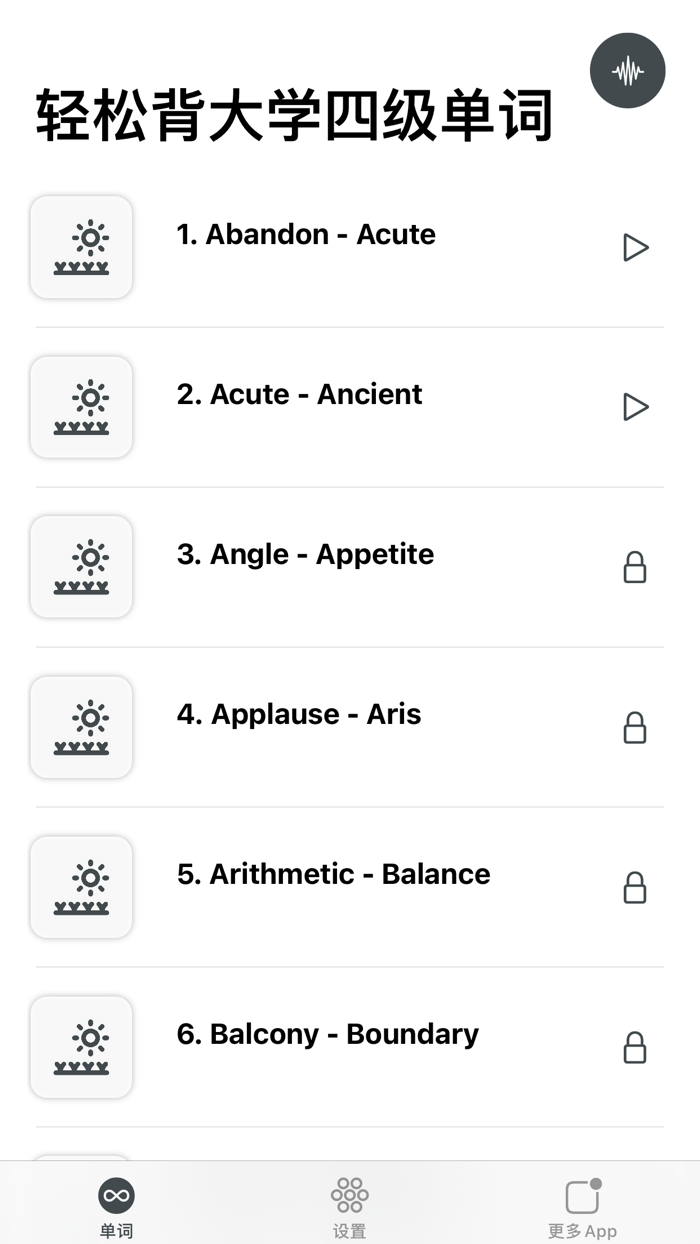This screenshot has width=700, height=1244.
Task: Tap the audio waveform icon top right
Action: point(628,71)
